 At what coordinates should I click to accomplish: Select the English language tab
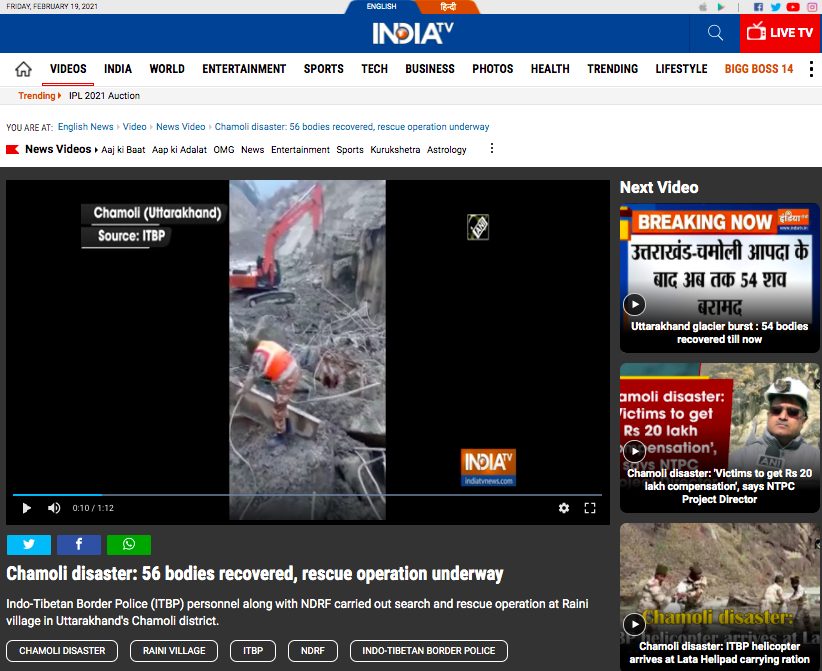coord(381,7)
